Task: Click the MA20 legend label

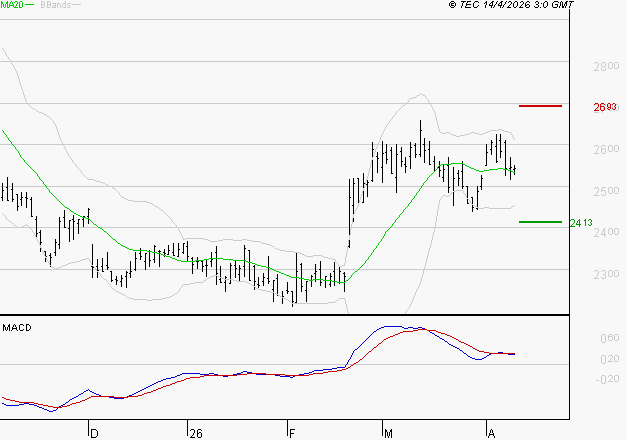Action: [x=14, y=6]
